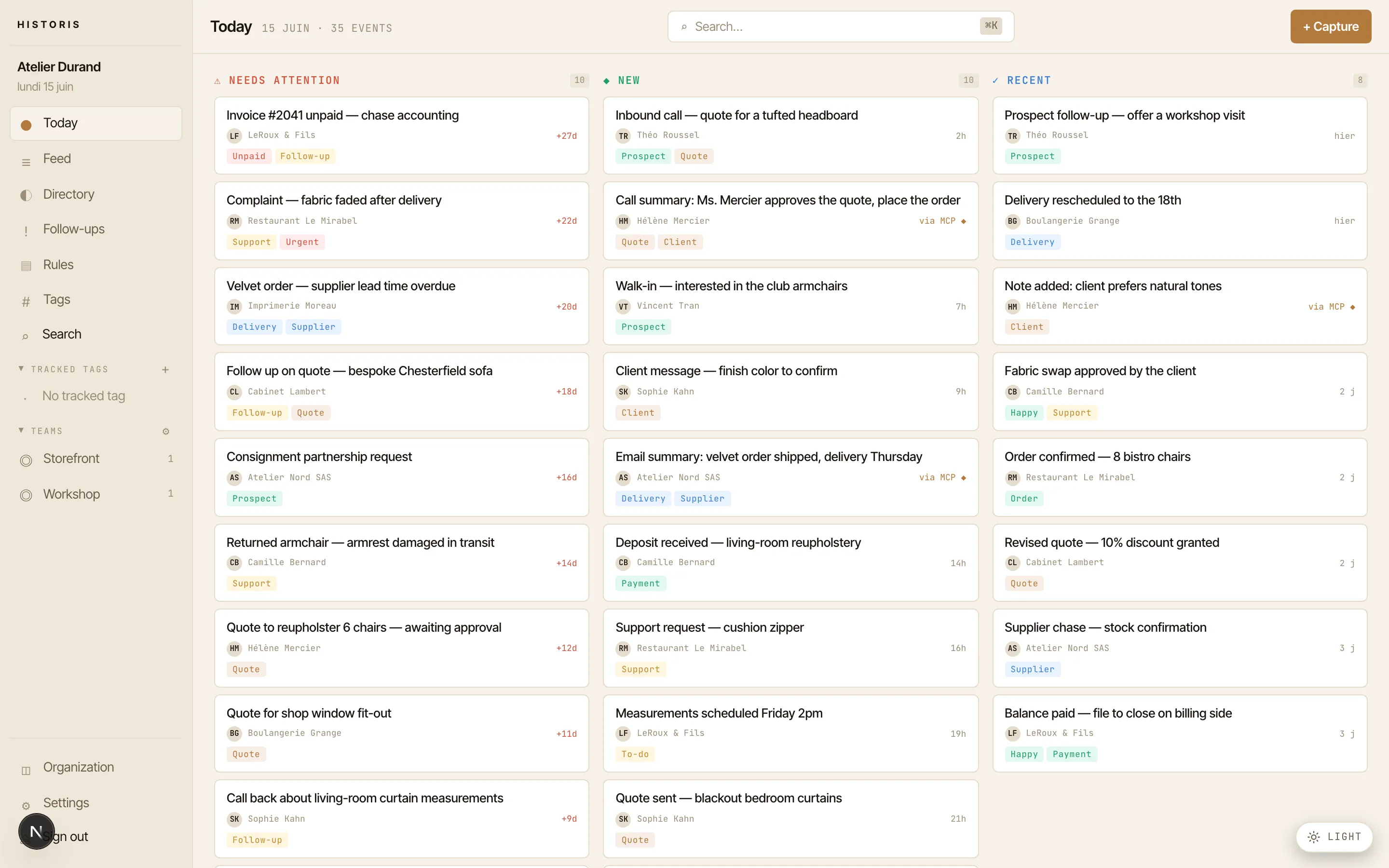Image resolution: width=1389 pixels, height=868 pixels.
Task: Click the + Capture button
Action: (x=1331, y=27)
